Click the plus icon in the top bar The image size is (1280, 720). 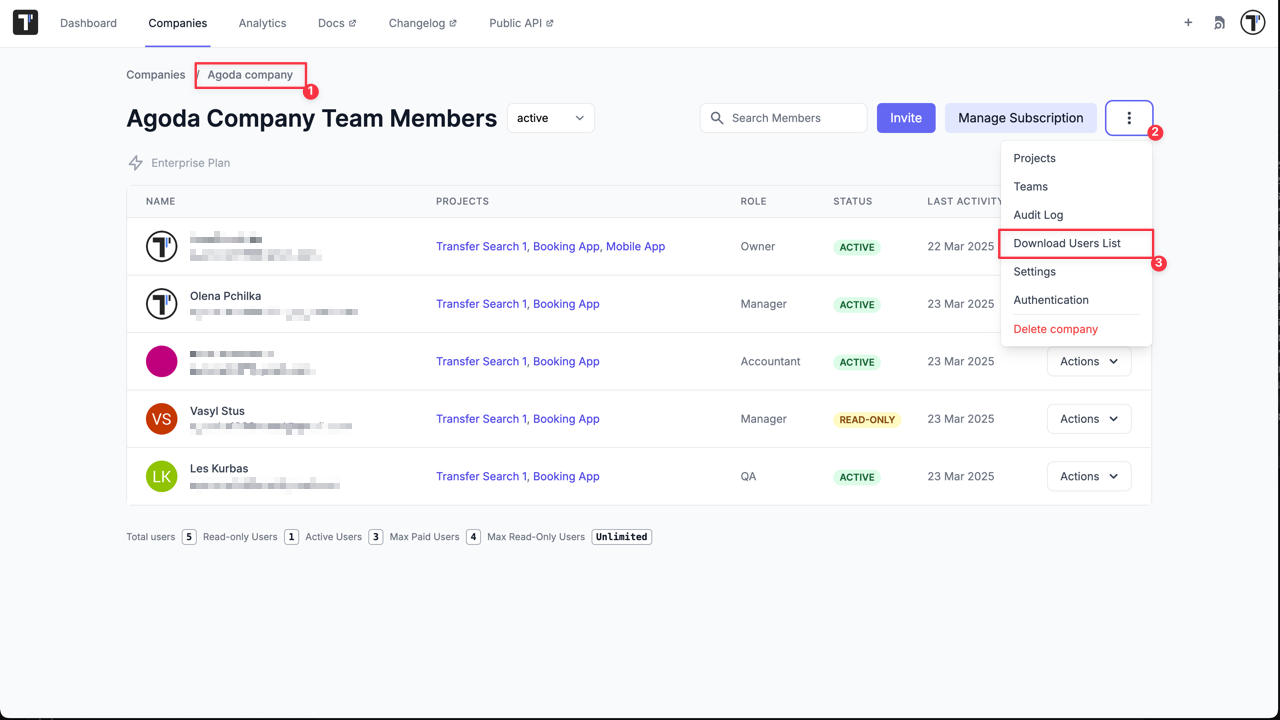[x=1188, y=22]
